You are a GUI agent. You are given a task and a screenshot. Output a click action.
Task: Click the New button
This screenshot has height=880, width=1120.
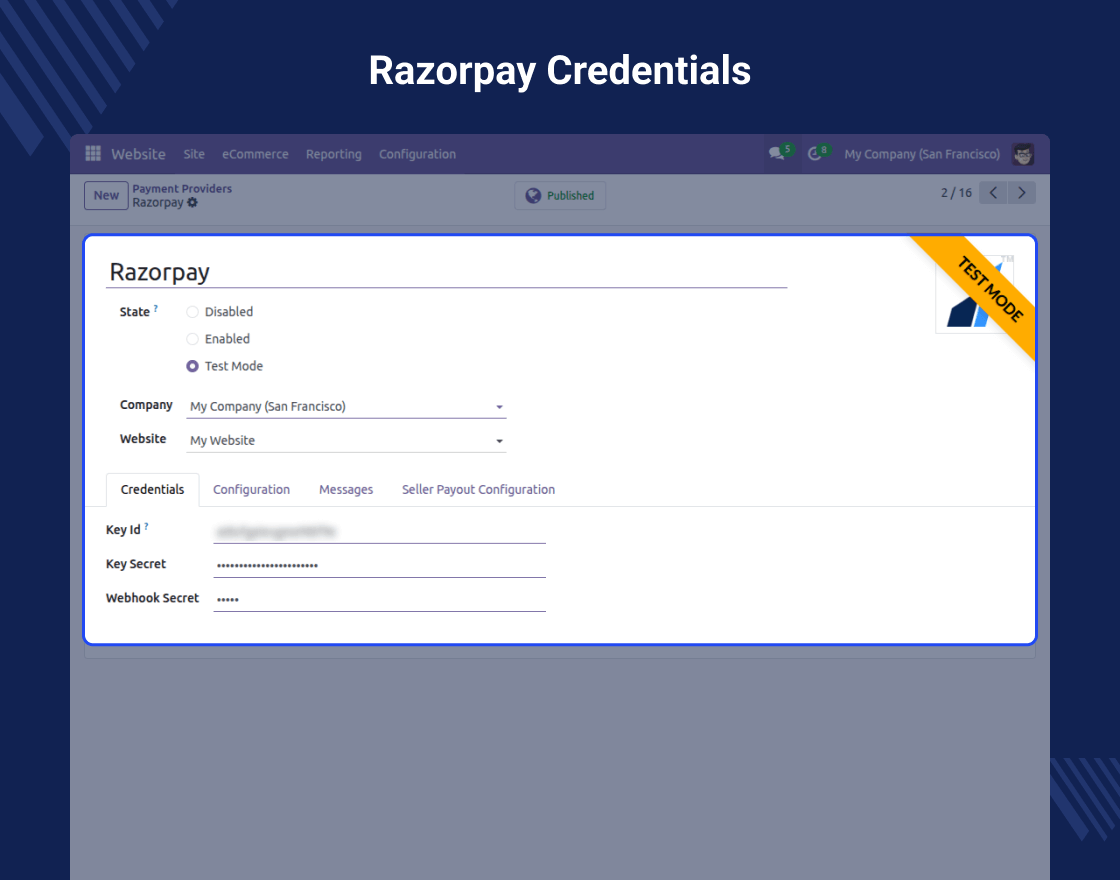click(106, 196)
